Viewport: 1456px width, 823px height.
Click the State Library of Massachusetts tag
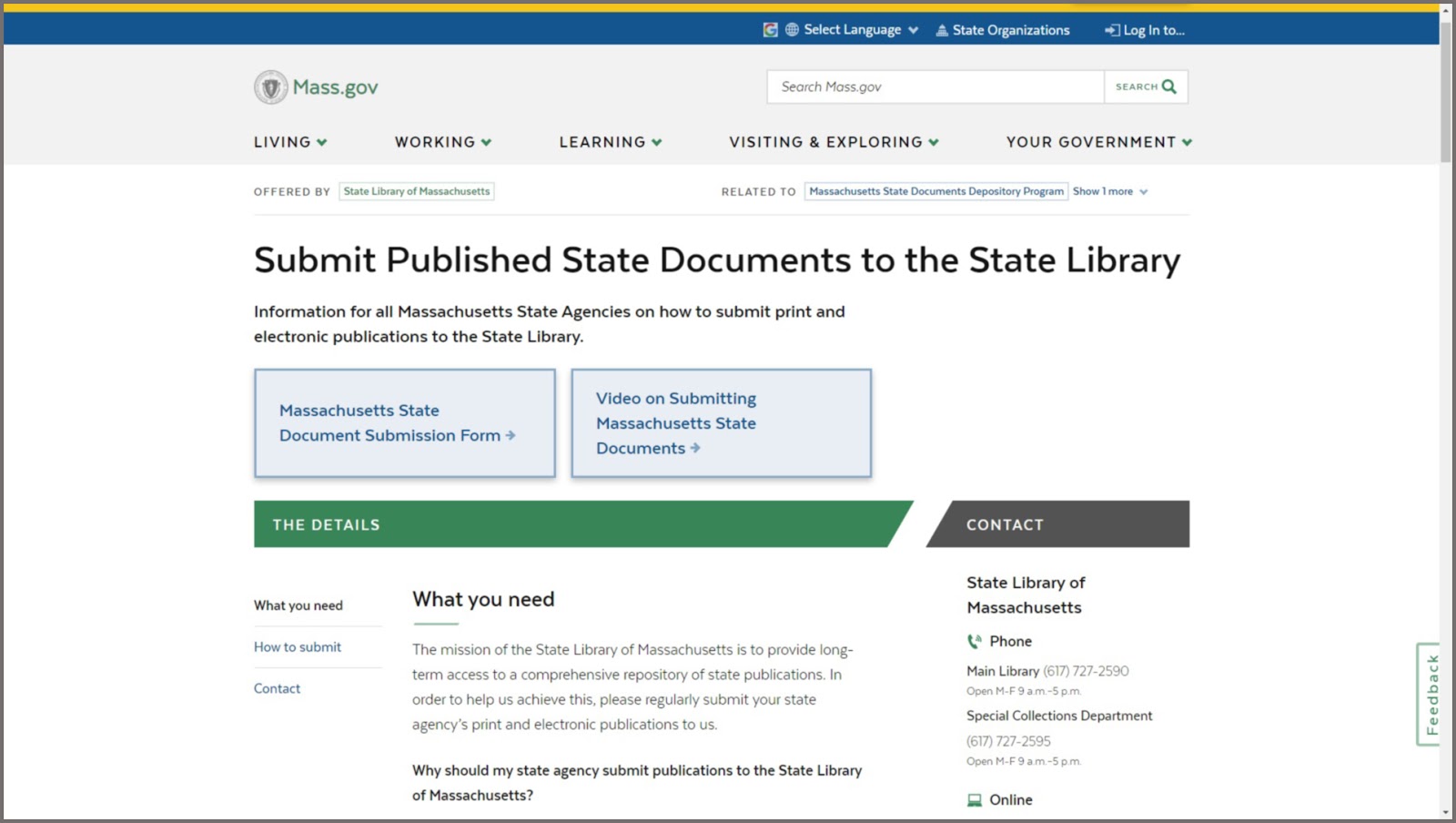pos(417,191)
